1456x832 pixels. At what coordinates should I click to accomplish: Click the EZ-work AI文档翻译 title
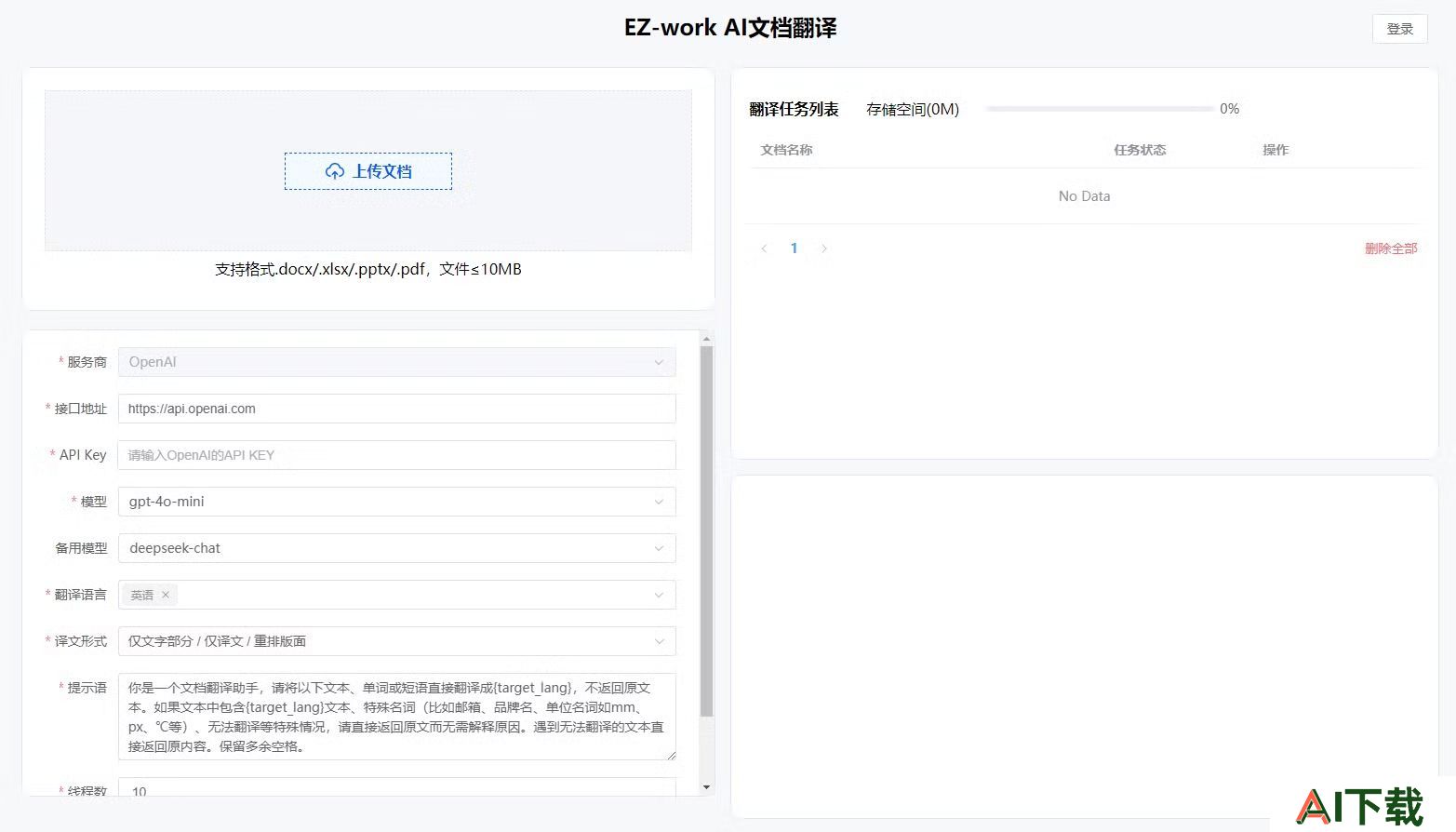[730, 28]
